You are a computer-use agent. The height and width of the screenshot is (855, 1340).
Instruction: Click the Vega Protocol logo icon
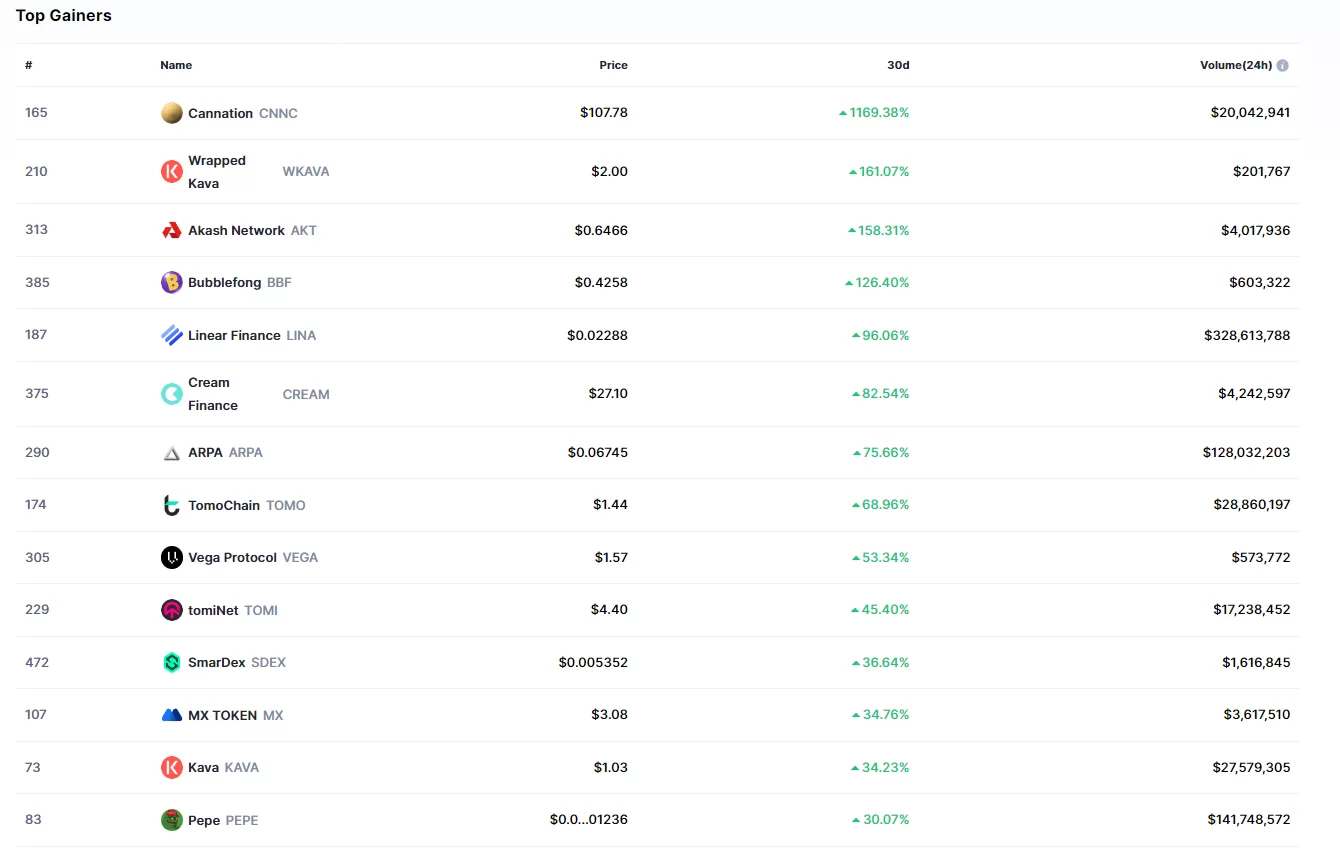pyautogui.click(x=171, y=558)
